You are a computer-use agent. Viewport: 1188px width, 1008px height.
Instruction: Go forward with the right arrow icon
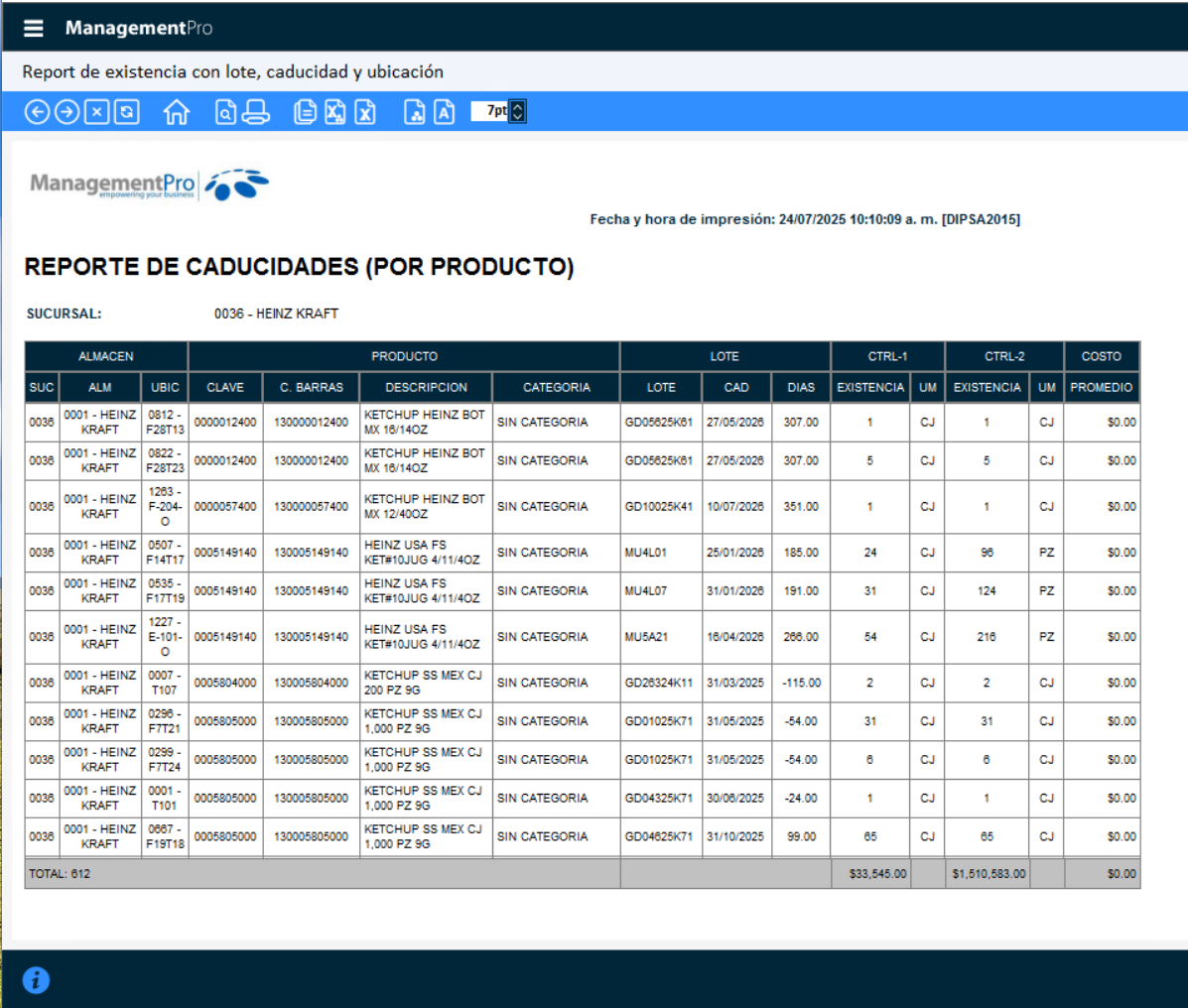coord(66,112)
